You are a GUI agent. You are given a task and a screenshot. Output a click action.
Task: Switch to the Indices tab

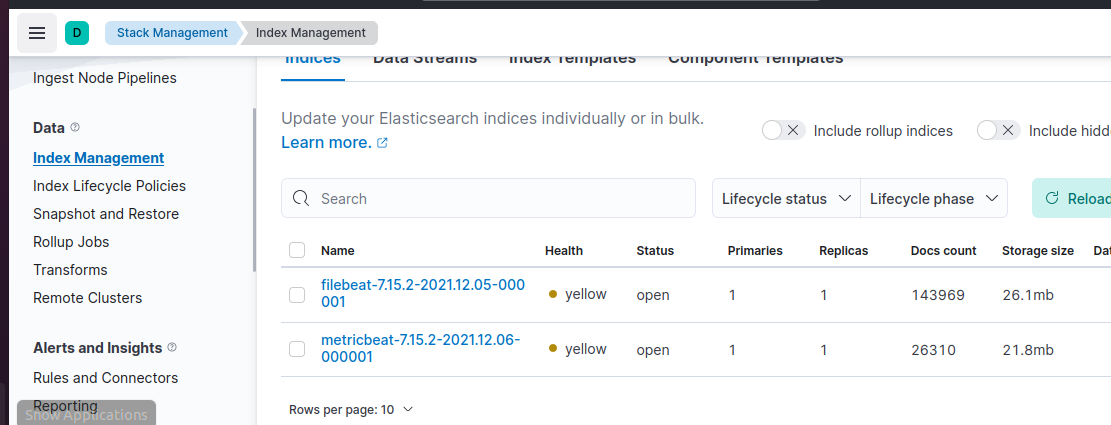(312, 60)
